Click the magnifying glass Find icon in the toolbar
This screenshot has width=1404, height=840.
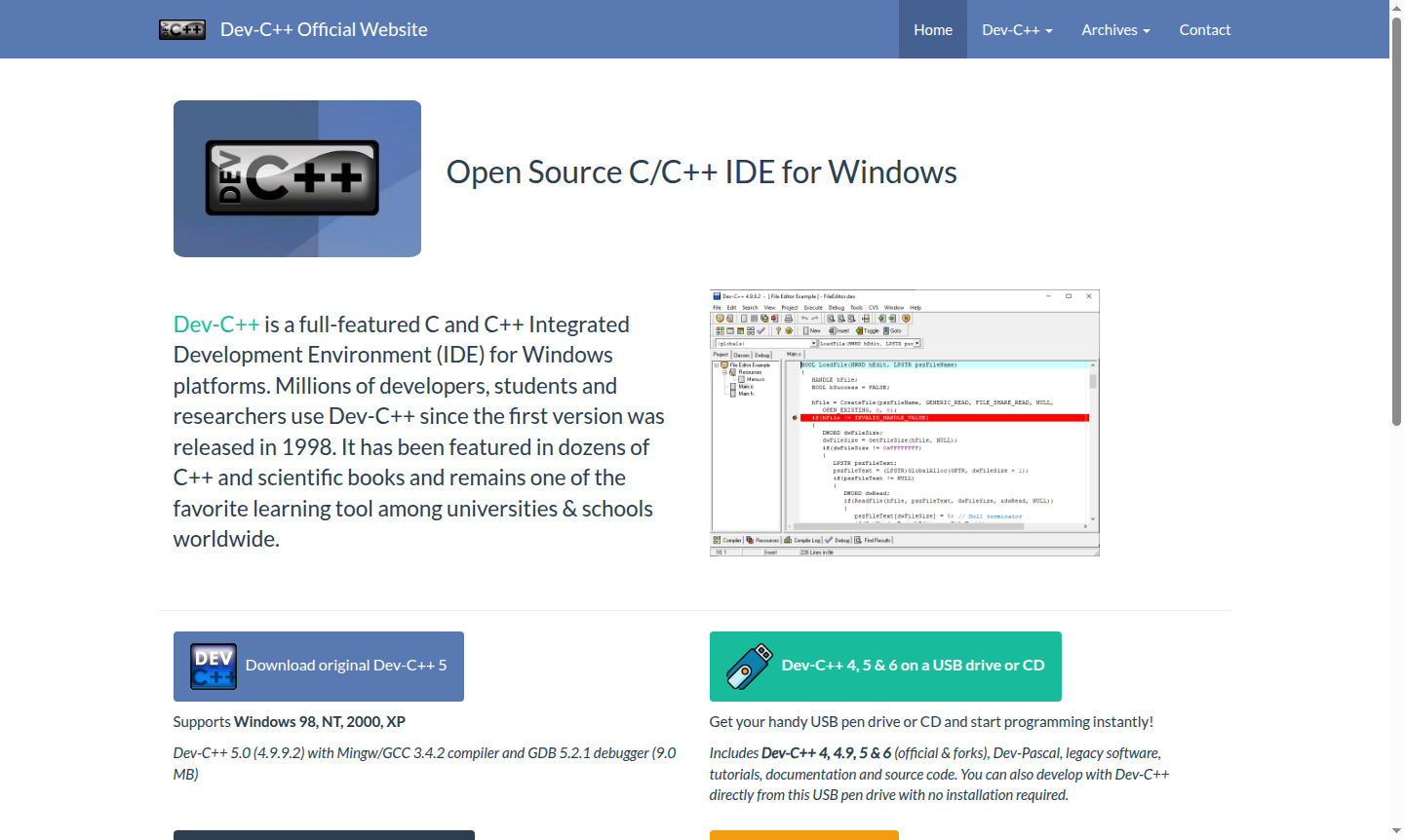831,319
